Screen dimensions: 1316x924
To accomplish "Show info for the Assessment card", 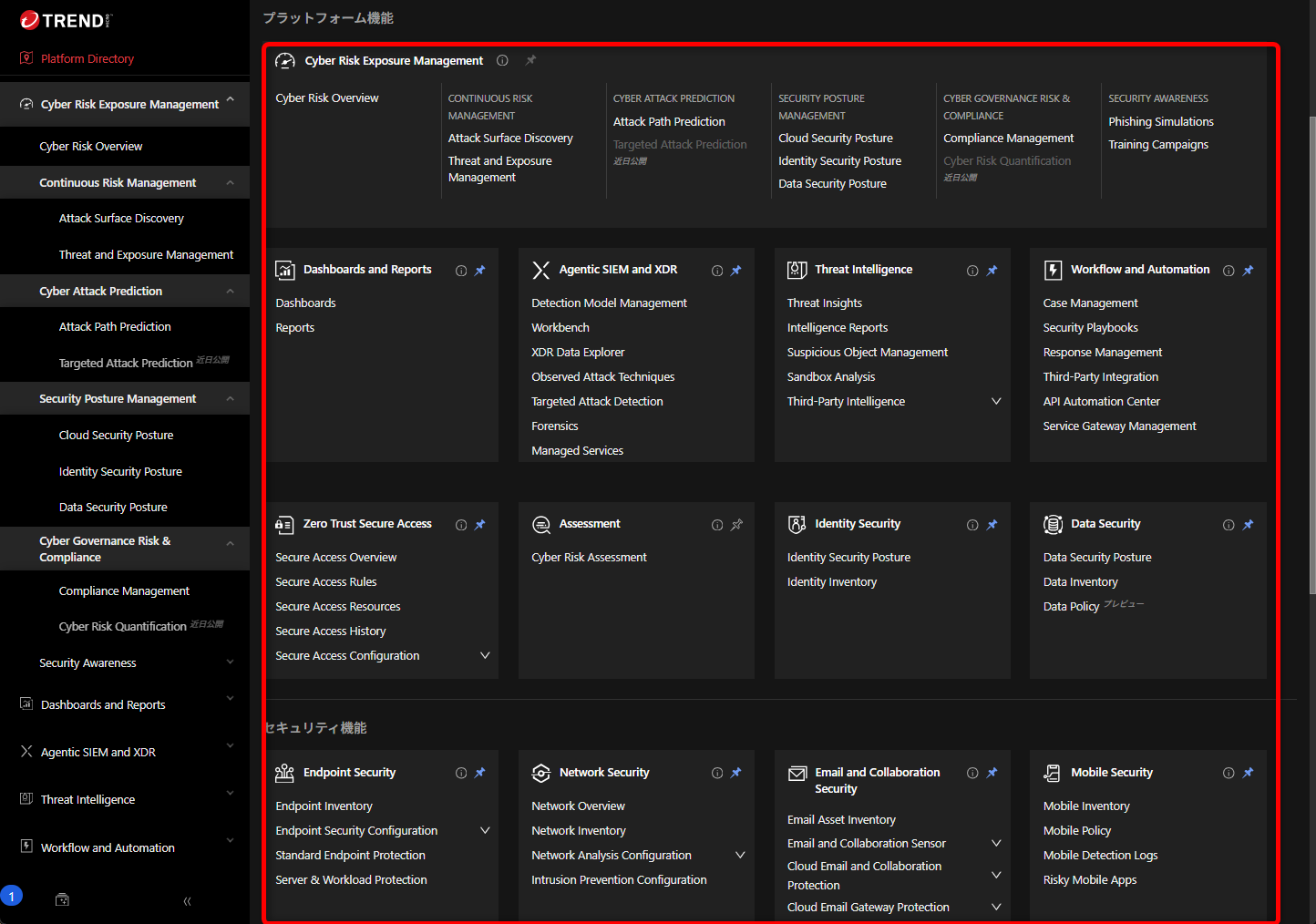I will (717, 525).
